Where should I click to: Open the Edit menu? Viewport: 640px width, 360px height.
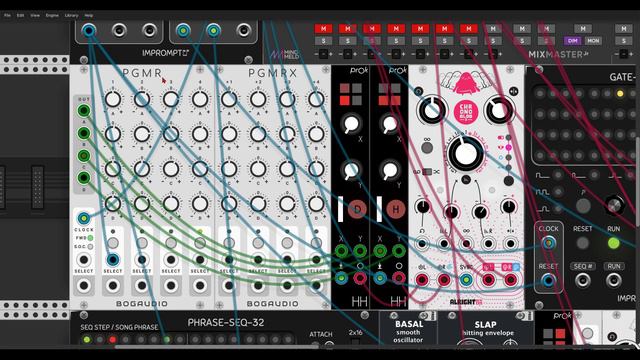tap(20, 15)
